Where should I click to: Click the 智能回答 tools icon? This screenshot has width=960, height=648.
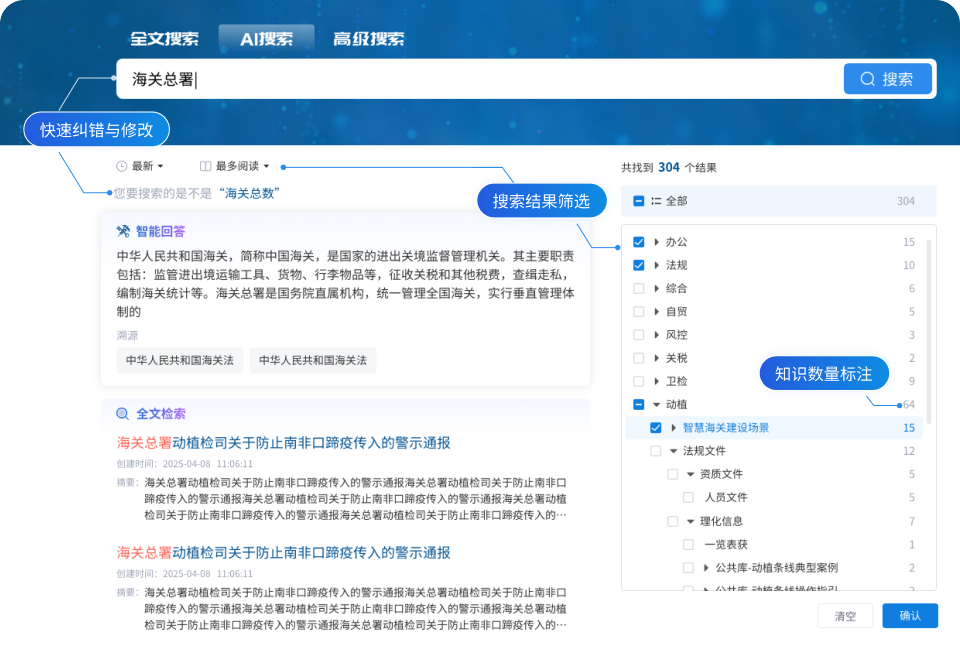[123, 231]
